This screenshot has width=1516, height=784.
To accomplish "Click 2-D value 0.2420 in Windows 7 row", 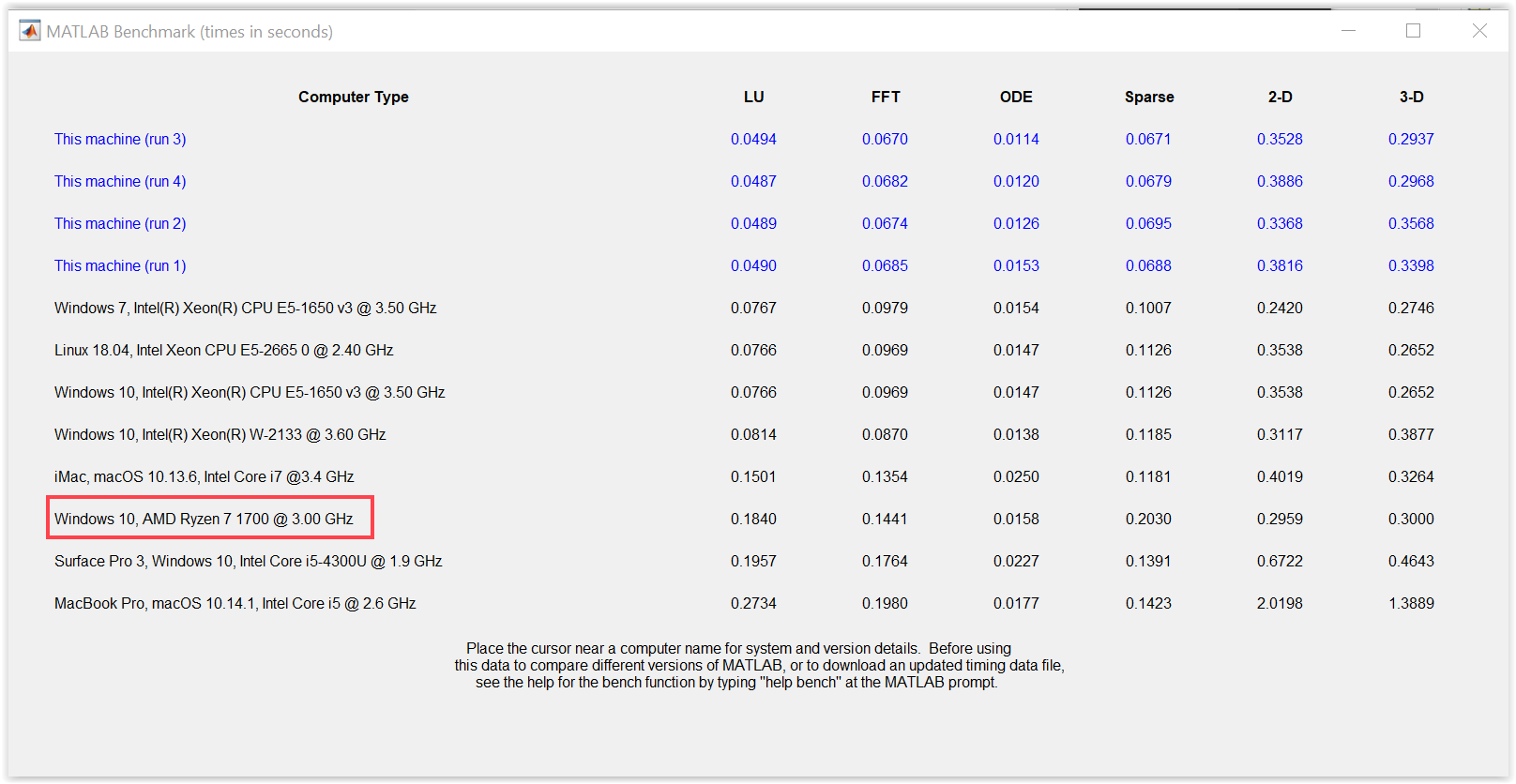I will 1281,308.
